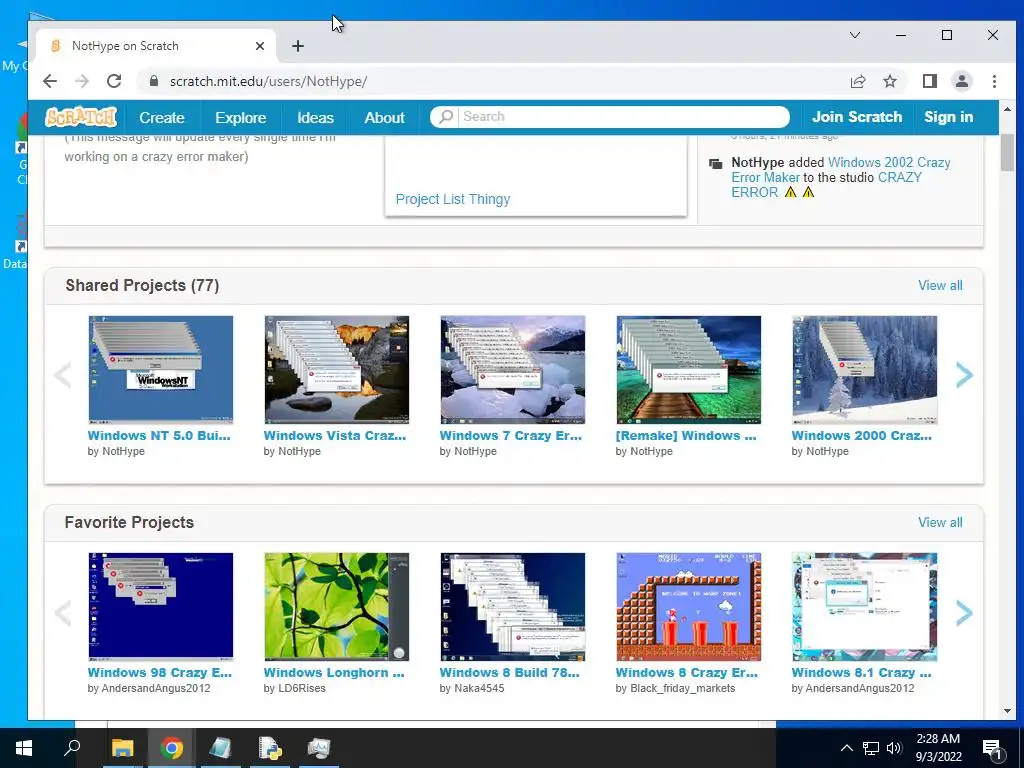Open the Explore menu item

pyautogui.click(x=240, y=118)
